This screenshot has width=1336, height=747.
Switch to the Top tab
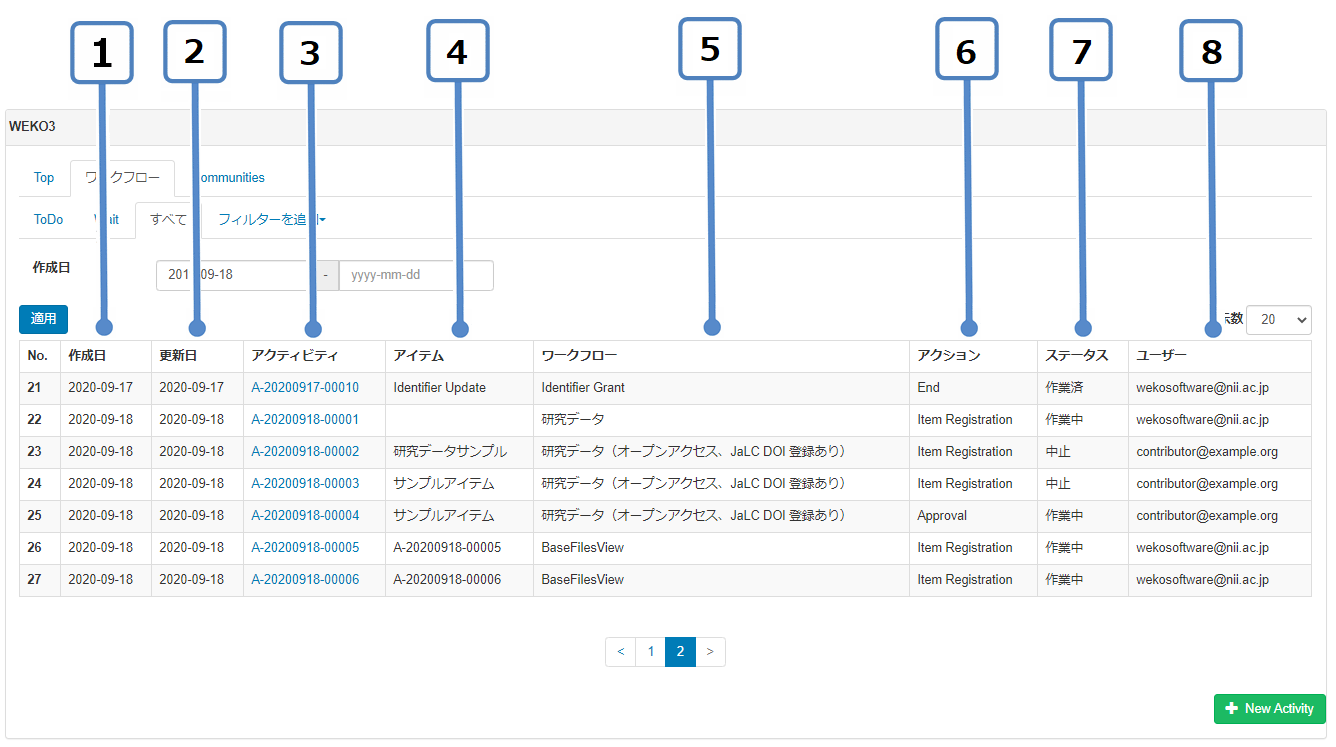44,178
